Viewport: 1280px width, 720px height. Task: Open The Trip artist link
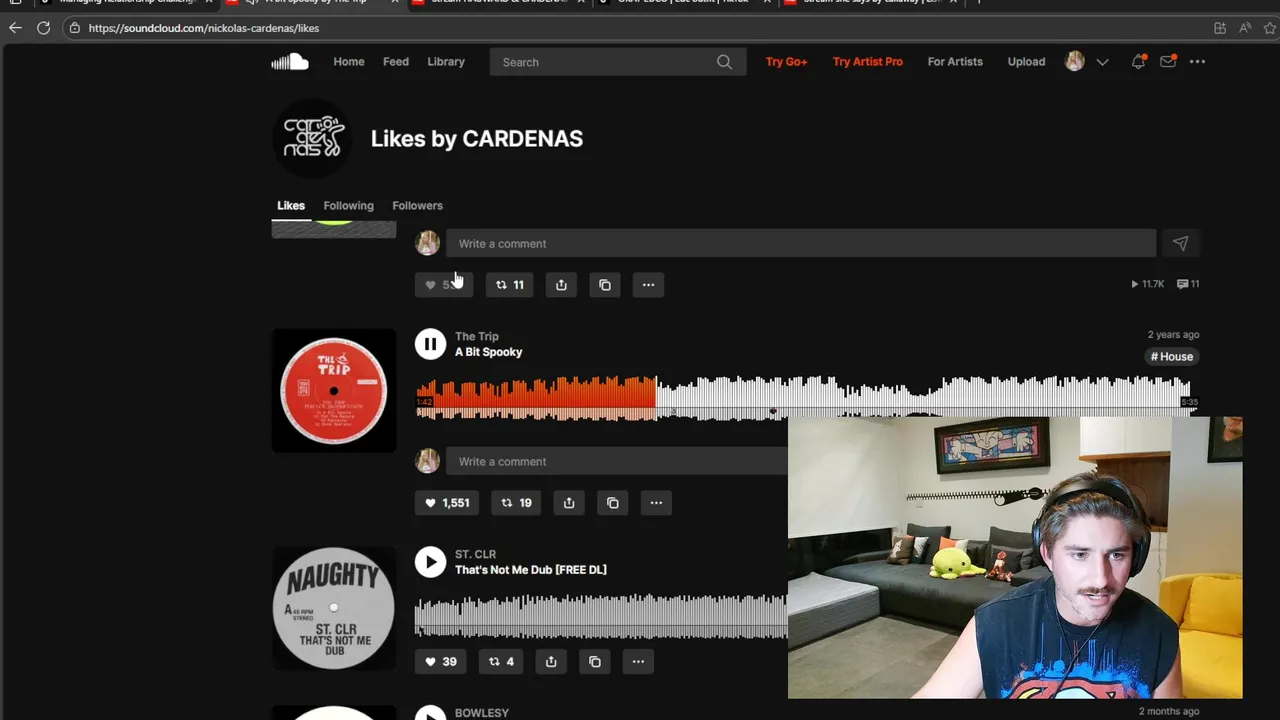[476, 336]
